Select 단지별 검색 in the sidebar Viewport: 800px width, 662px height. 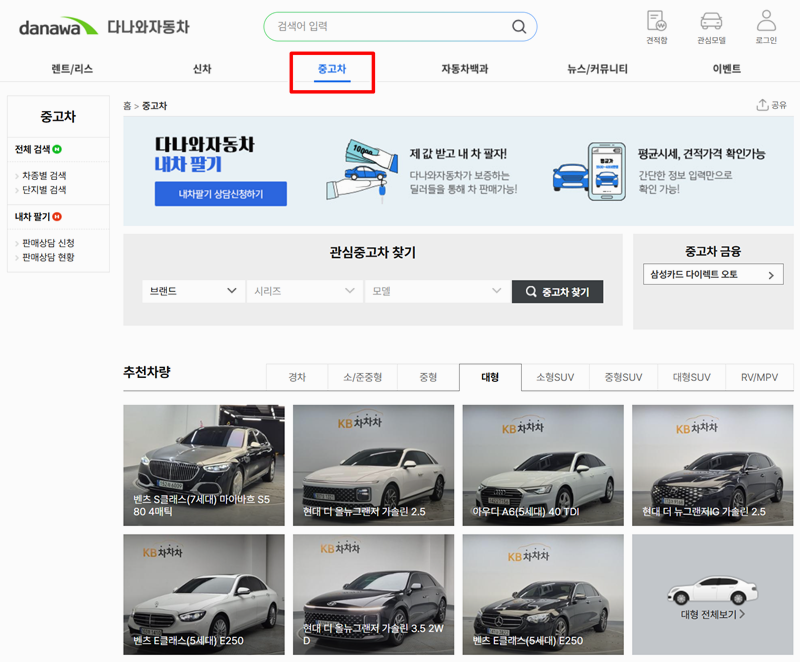(x=44, y=190)
